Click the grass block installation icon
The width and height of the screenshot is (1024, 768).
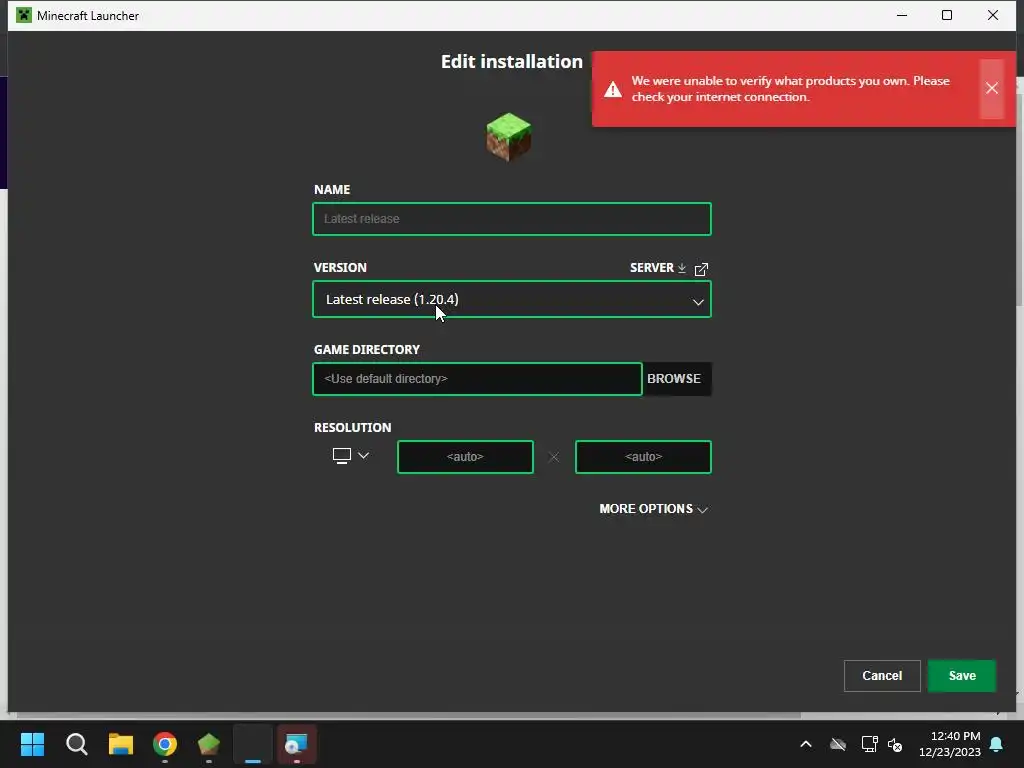(x=509, y=136)
